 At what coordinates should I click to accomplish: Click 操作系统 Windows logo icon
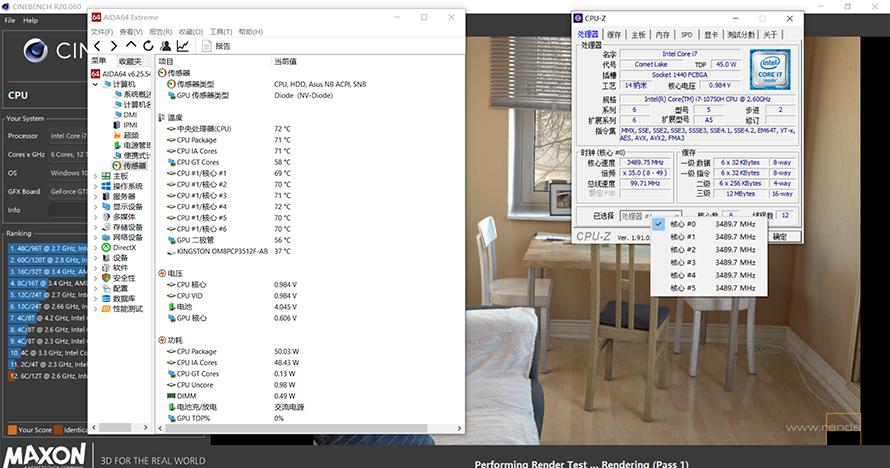tap(106, 186)
